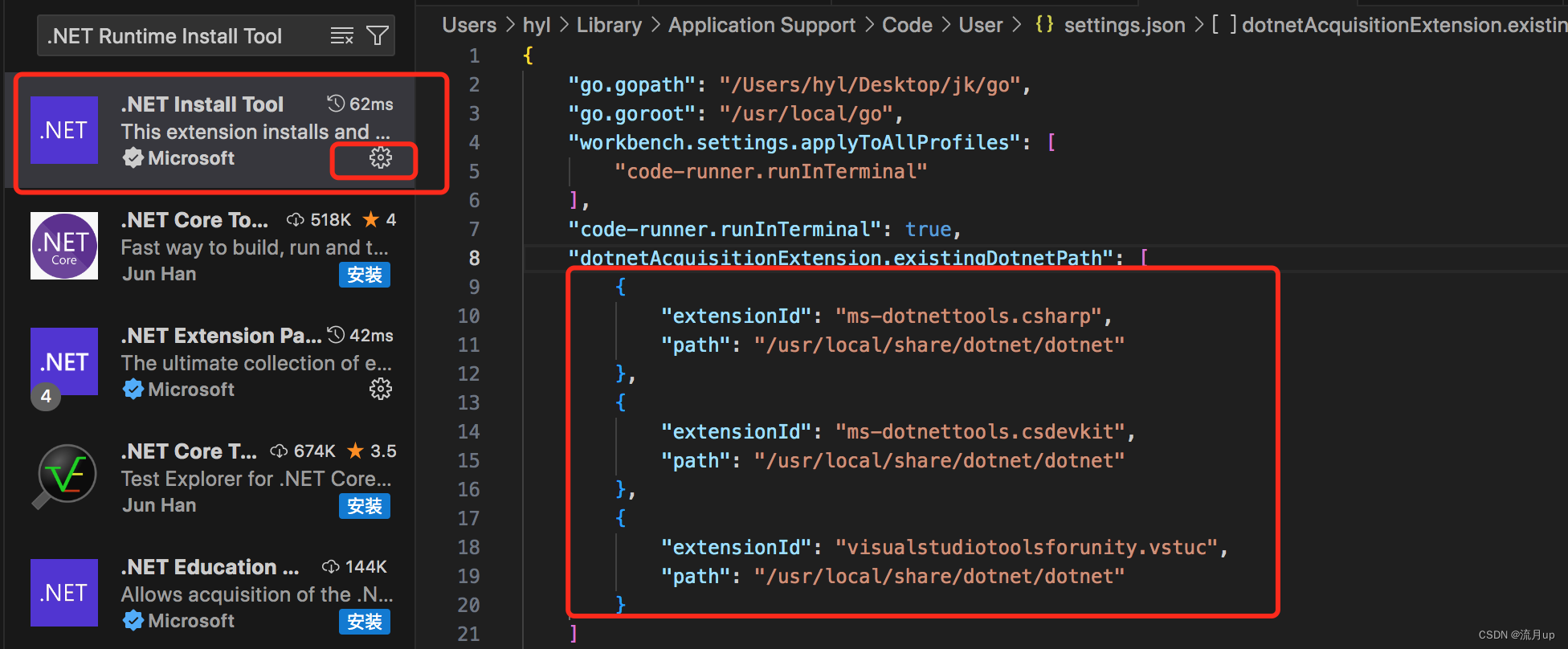1568x649 pixels.
Task: Click the 518K download count icon
Action: point(296,219)
